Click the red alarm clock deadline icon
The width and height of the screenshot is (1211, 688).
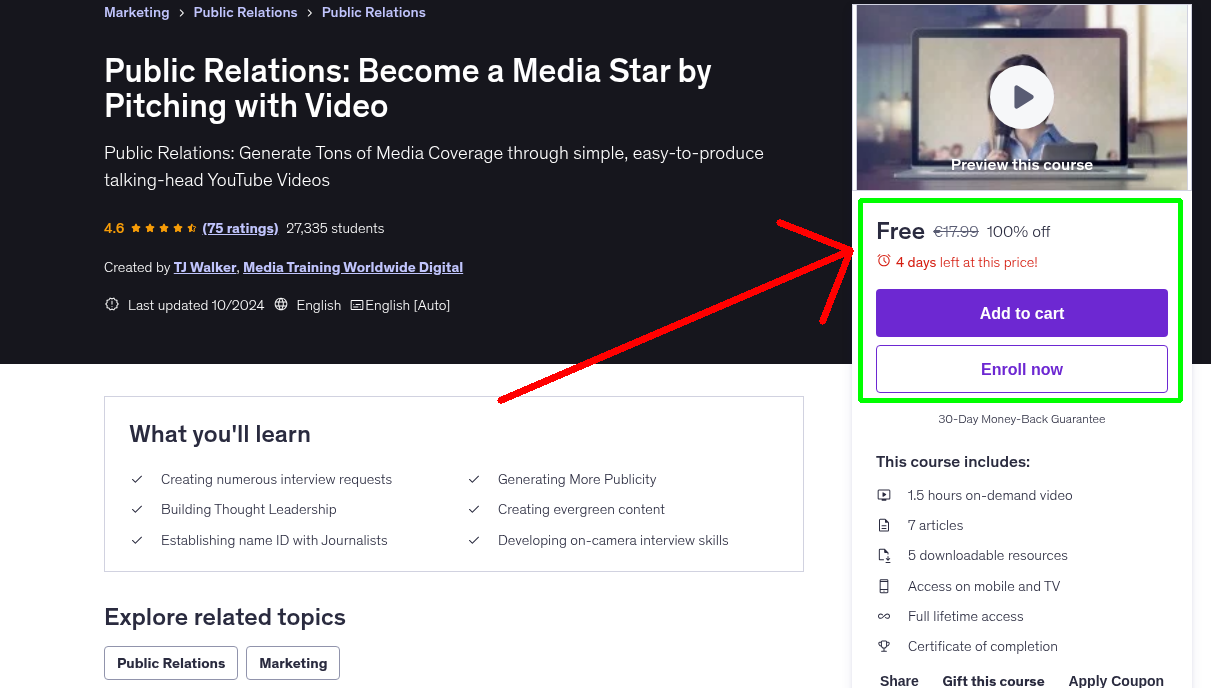click(x=883, y=260)
